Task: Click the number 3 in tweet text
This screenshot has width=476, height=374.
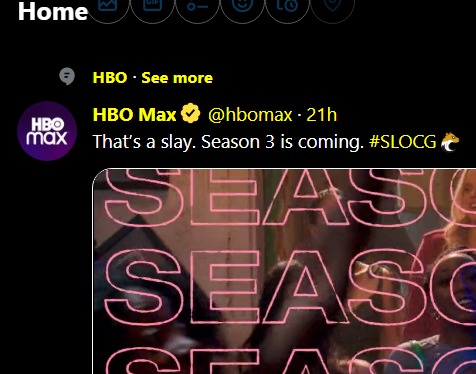Action: coord(270,142)
